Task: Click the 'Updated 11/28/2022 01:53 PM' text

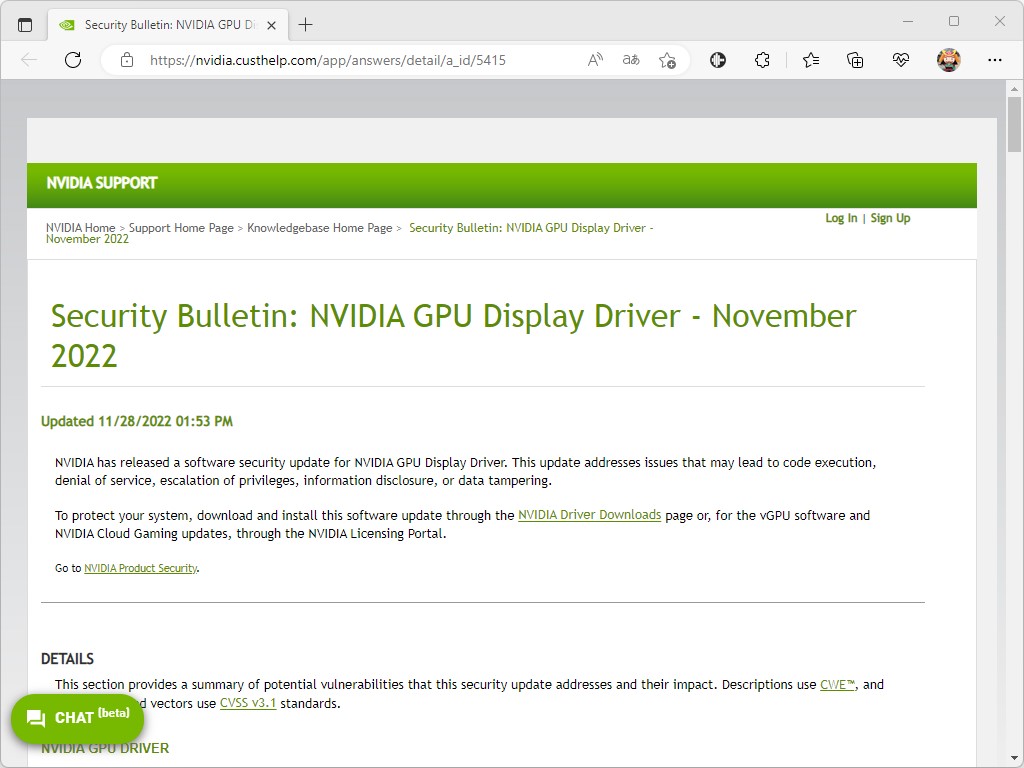Action: pyautogui.click(x=136, y=421)
